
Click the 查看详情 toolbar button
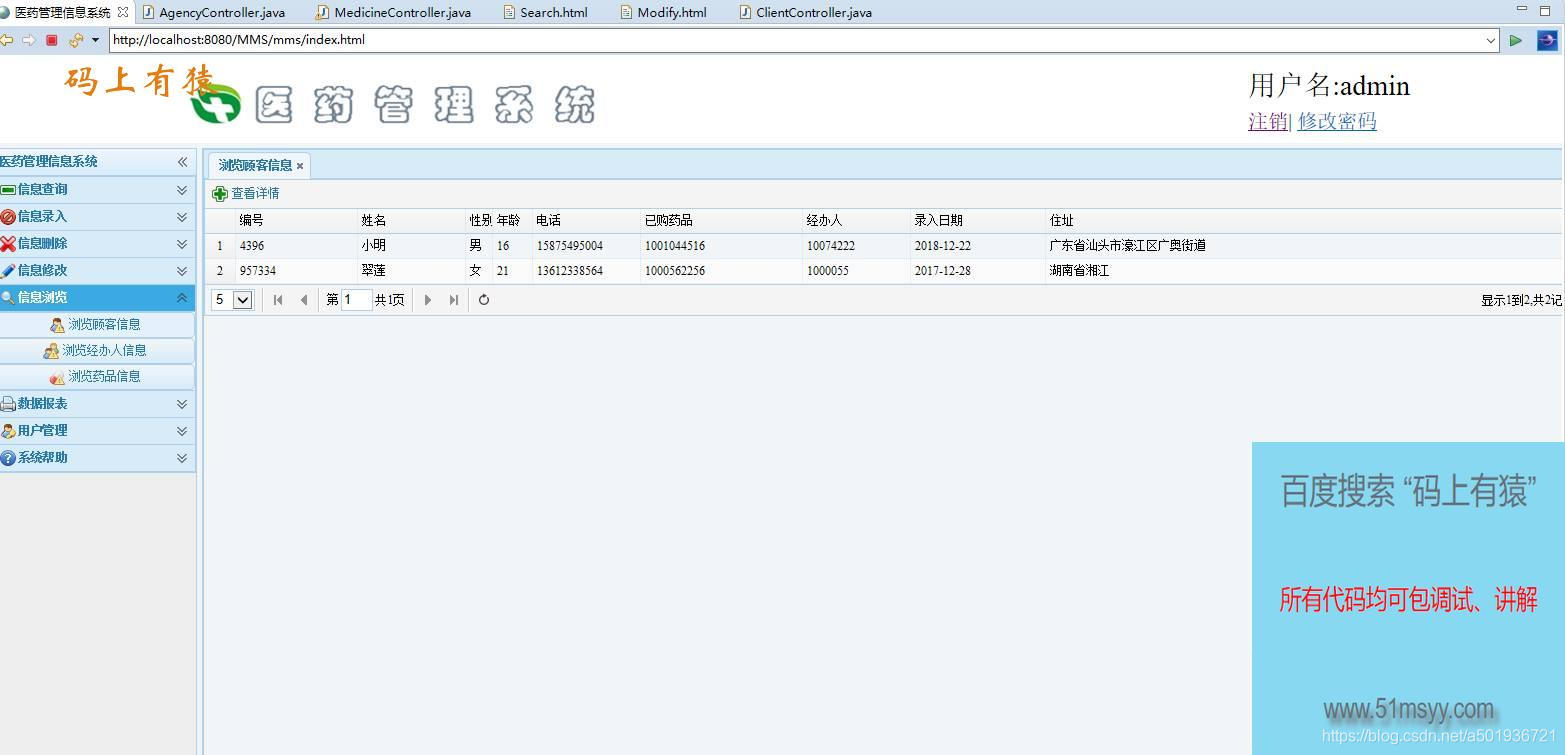[246, 193]
